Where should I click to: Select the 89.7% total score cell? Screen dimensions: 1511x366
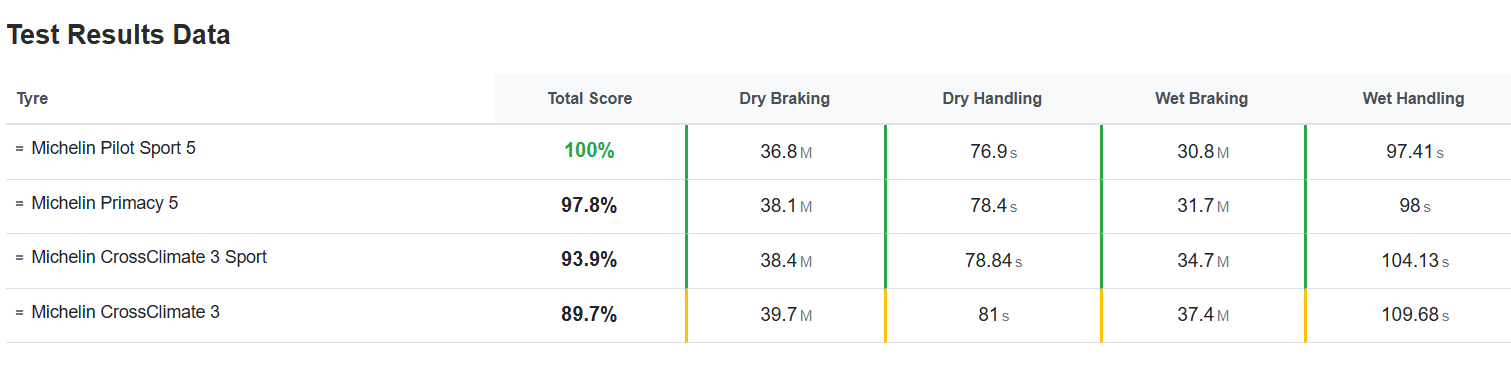(x=589, y=315)
